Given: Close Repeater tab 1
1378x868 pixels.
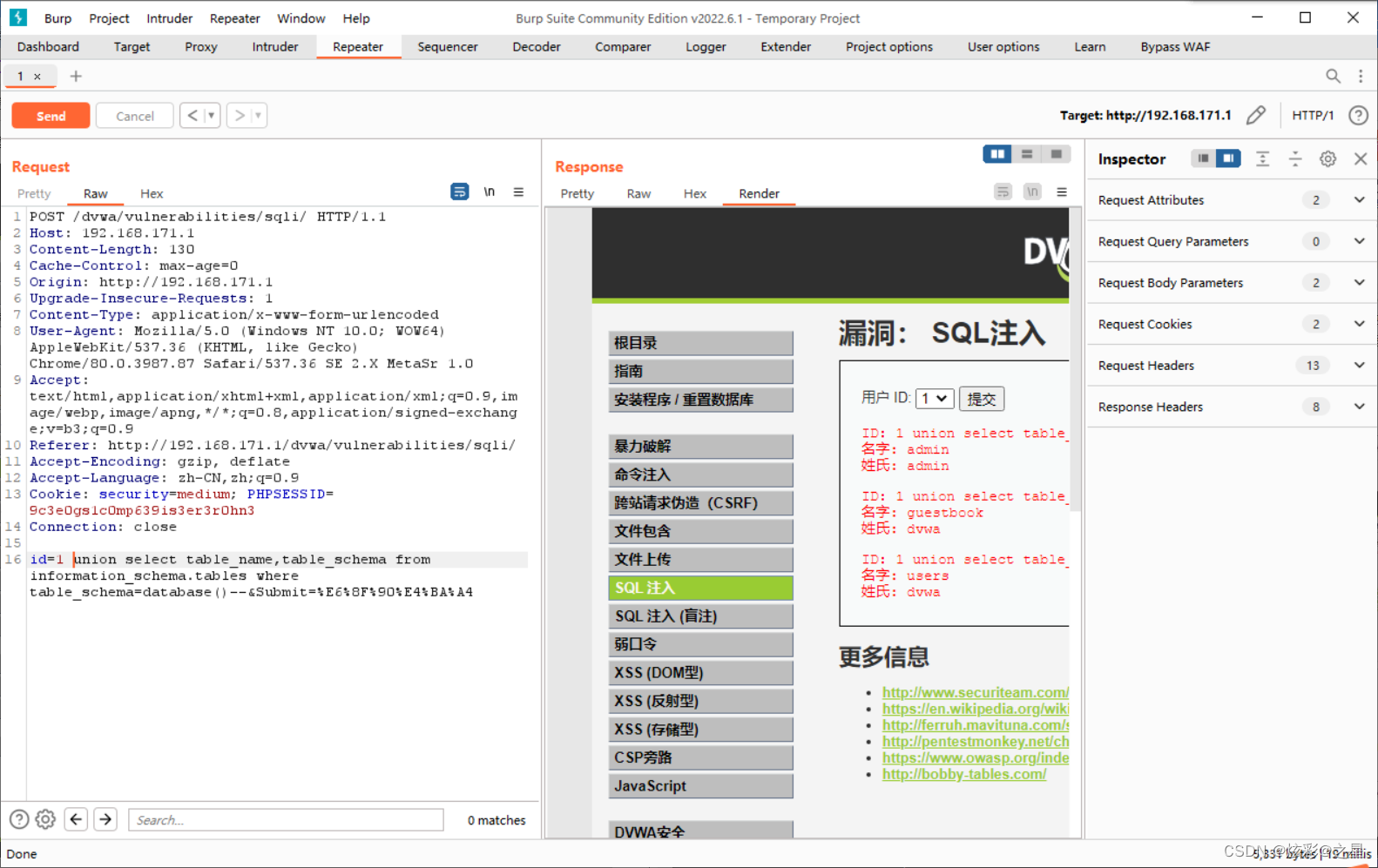Looking at the screenshot, I should (37, 77).
